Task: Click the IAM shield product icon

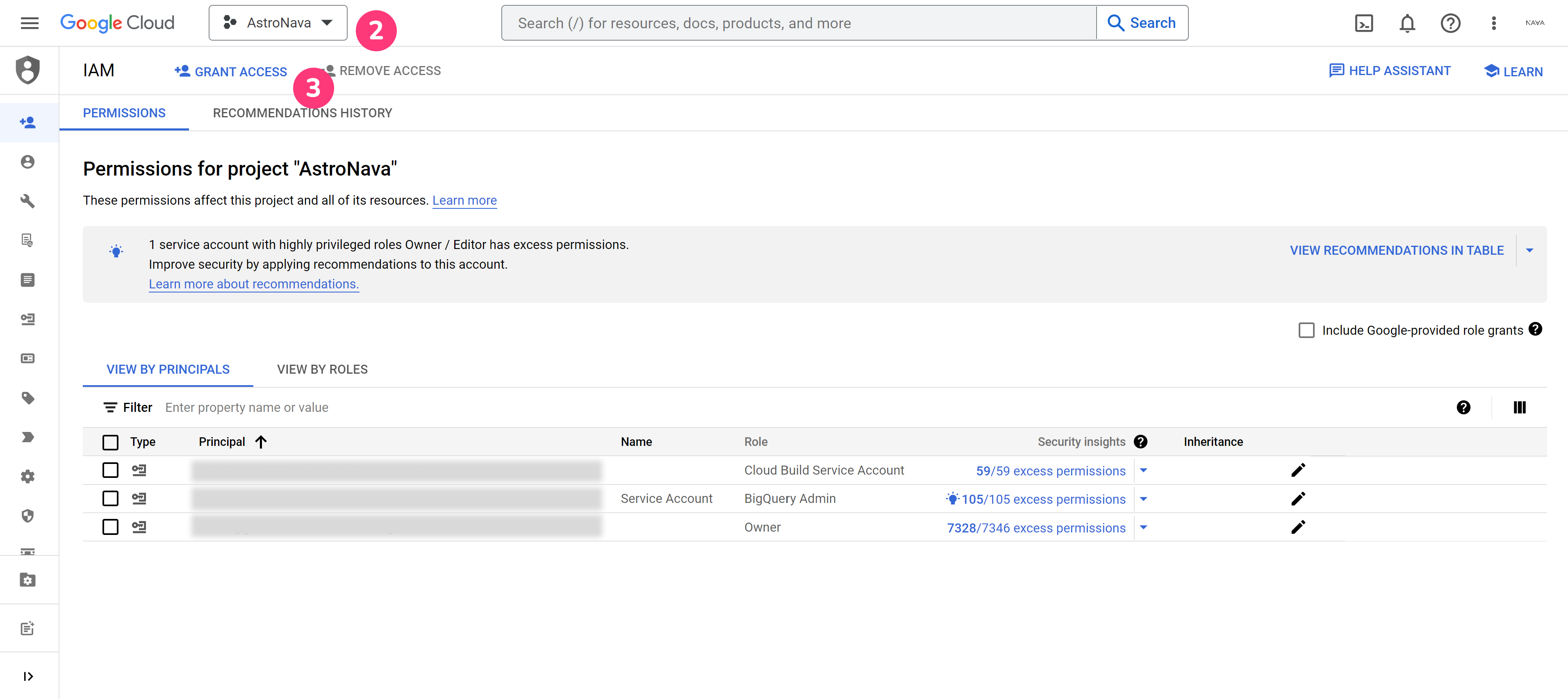Action: (28, 70)
